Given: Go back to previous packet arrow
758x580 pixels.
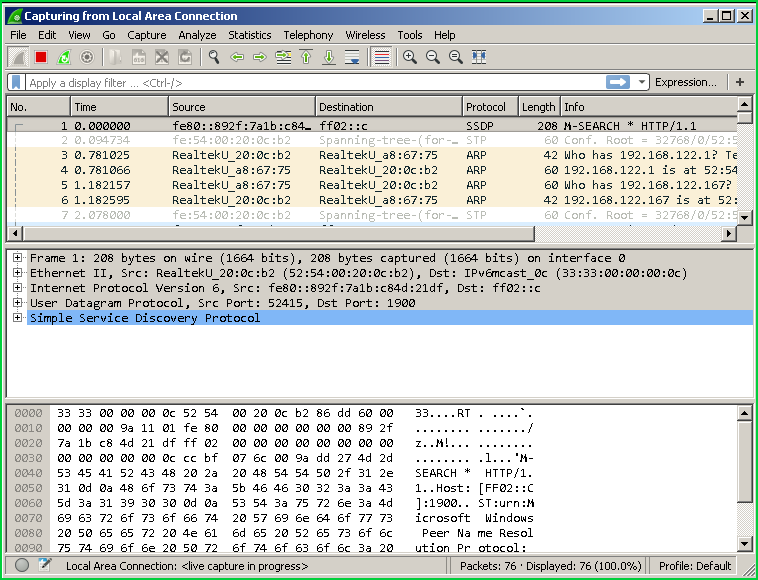Looking at the screenshot, I should (237, 58).
